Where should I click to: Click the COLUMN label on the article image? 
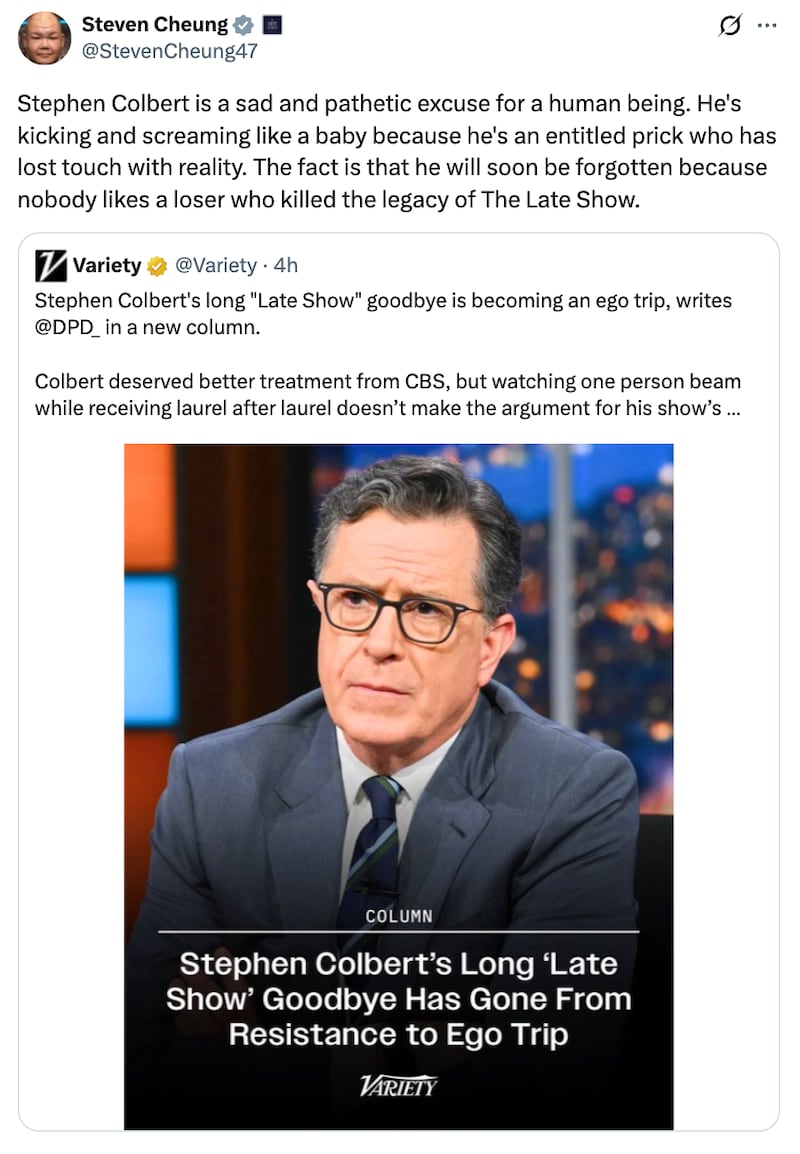click(399, 915)
